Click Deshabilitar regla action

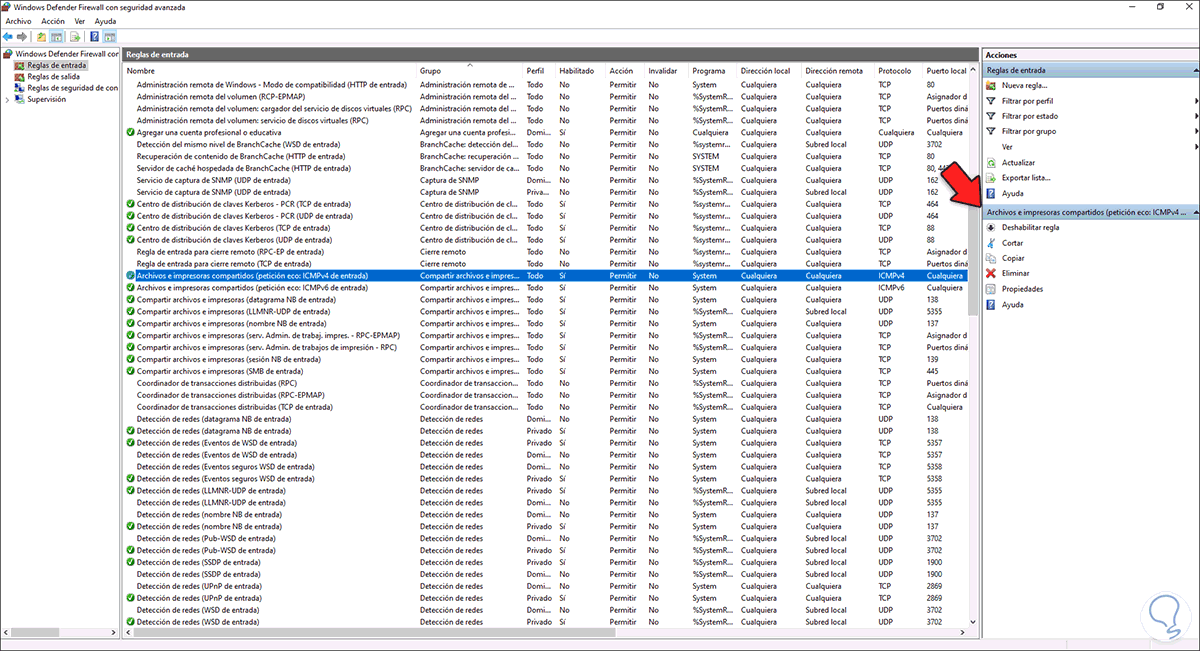point(1030,227)
